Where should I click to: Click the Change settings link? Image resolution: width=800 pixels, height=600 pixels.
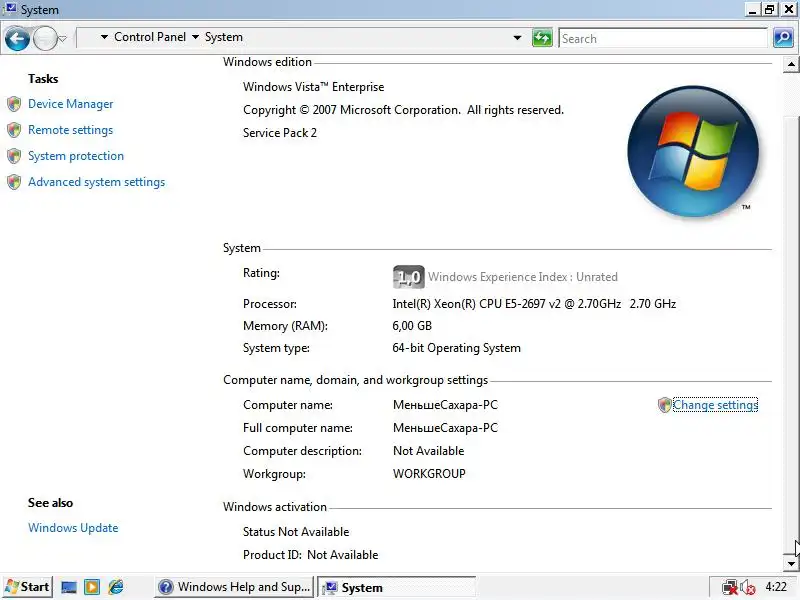coord(715,405)
